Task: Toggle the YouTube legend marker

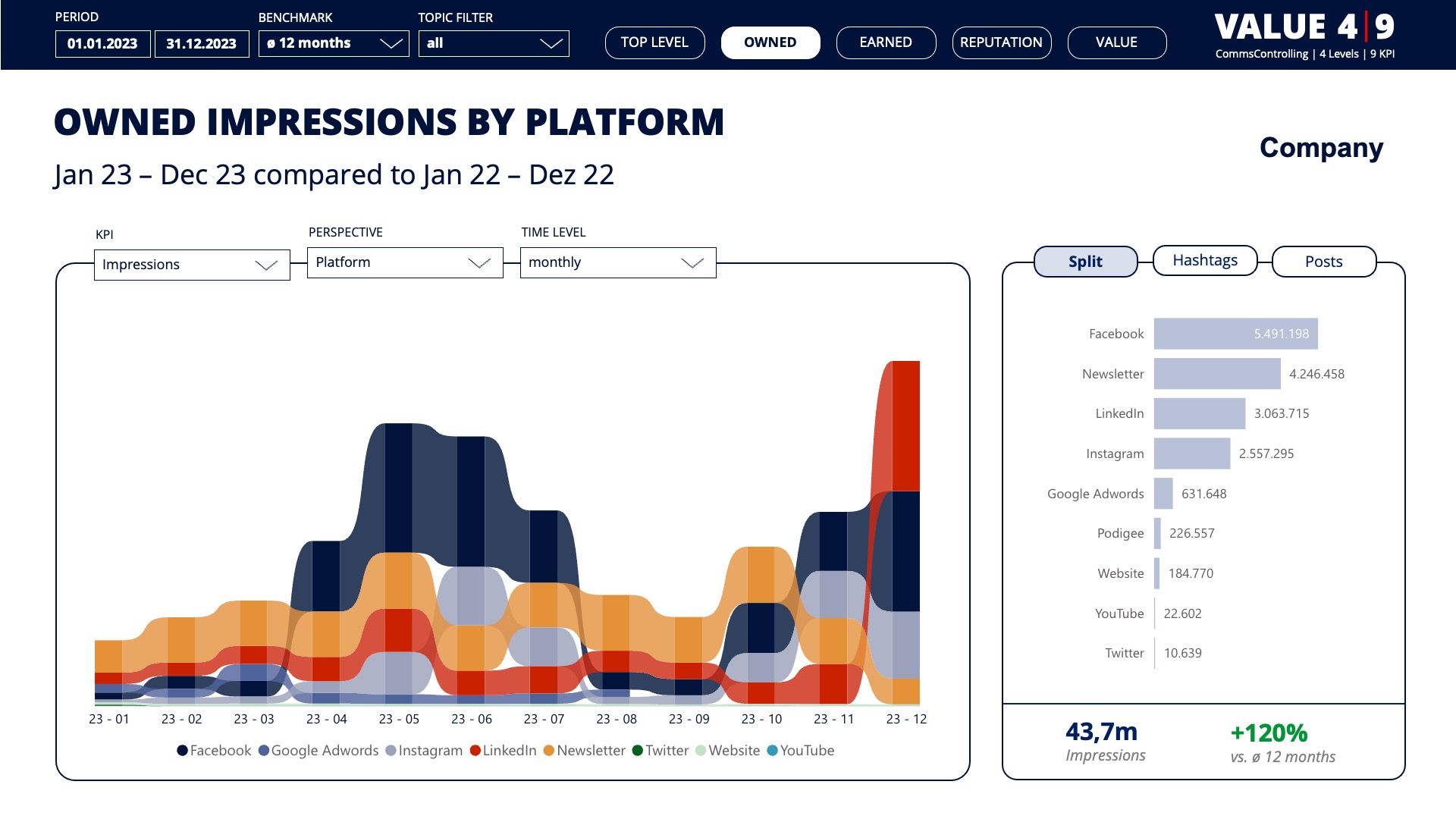Action: point(773,751)
